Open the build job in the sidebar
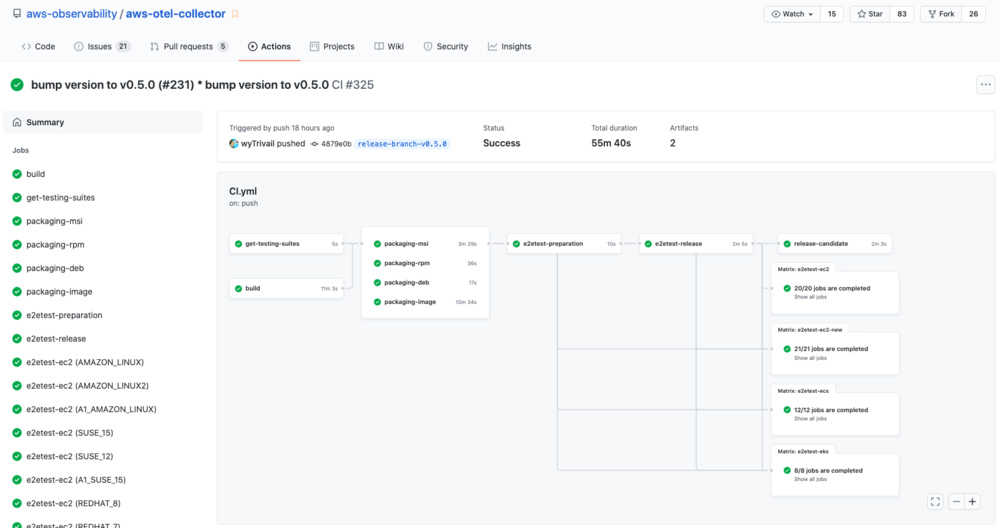Screen dimensions: 1000x528 point(36,174)
